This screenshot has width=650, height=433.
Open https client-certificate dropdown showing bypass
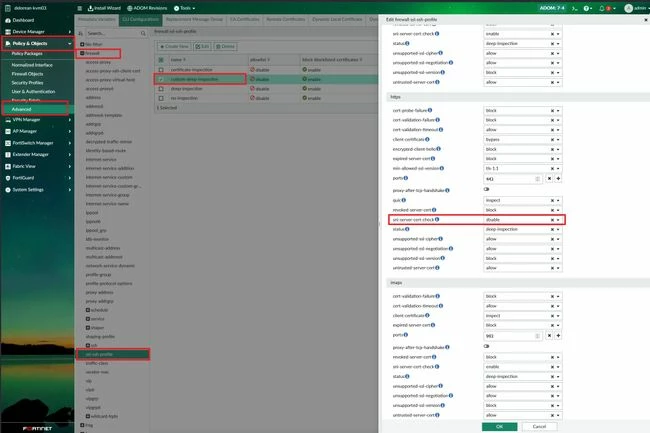(x=523, y=140)
